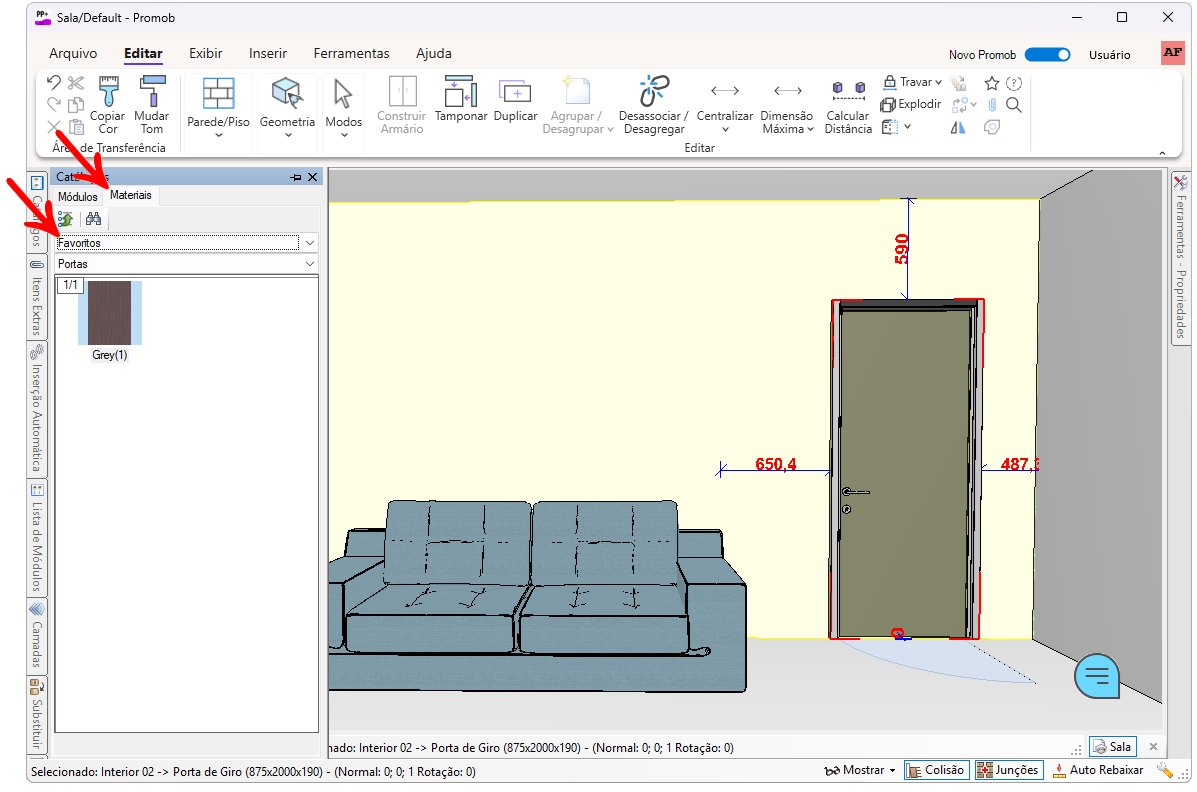Open the Calcular Distância tool
The width and height of the screenshot is (1197, 792).
point(848,93)
